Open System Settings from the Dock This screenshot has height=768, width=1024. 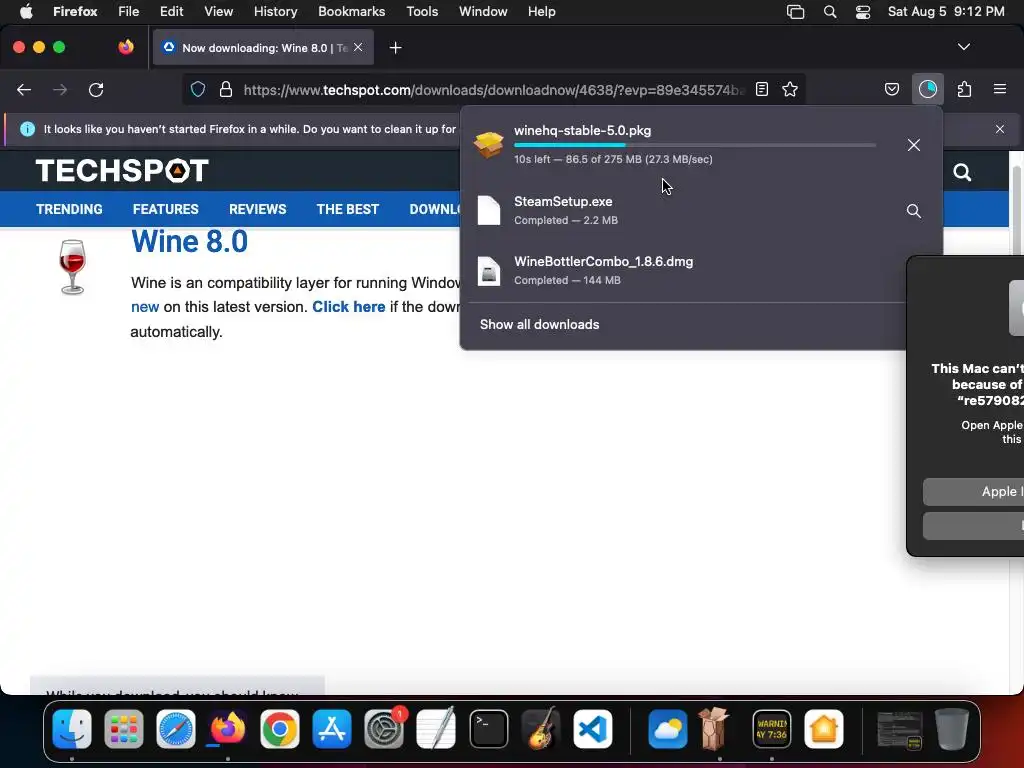point(384,728)
